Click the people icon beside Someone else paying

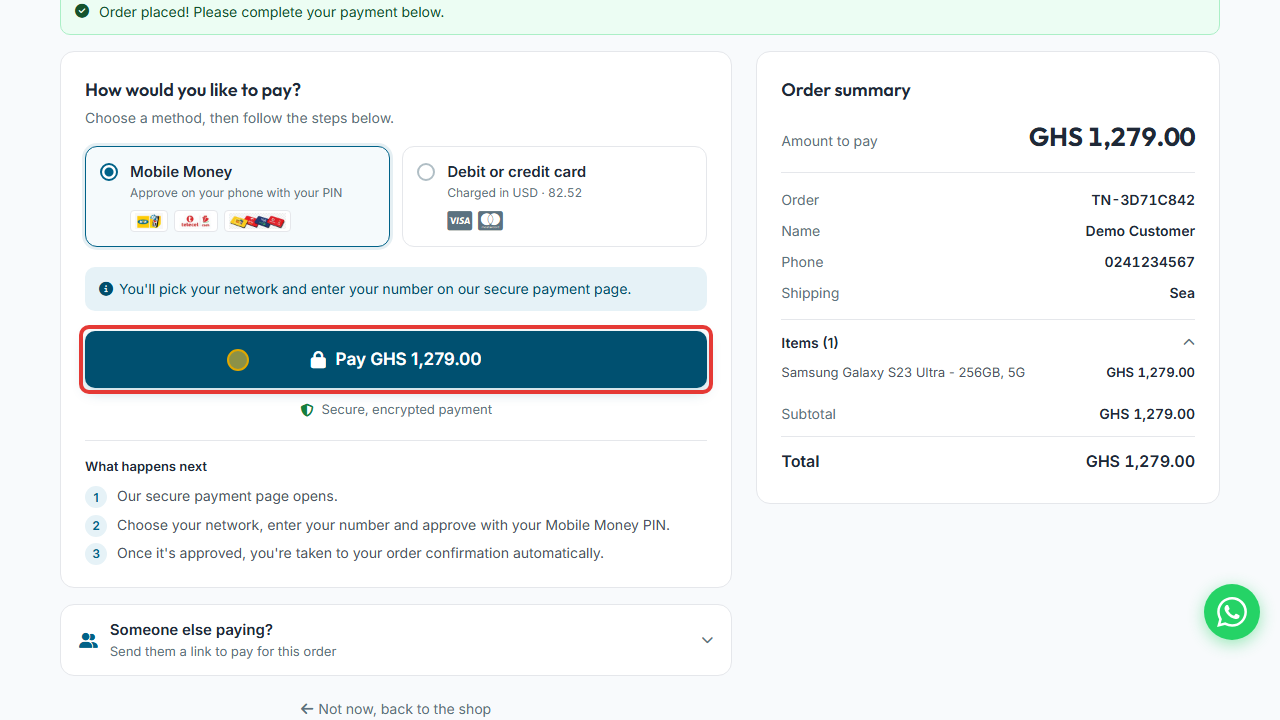point(89,640)
